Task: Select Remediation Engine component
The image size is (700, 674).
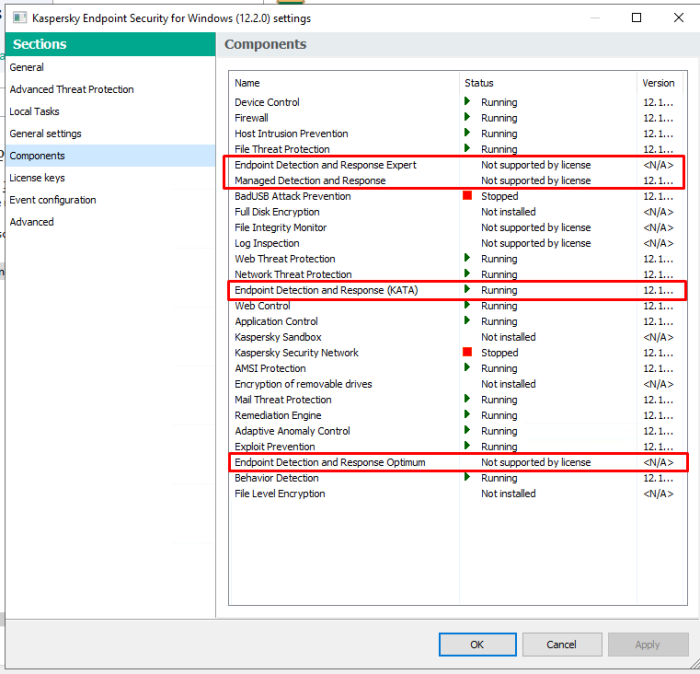Action: pyautogui.click(x=278, y=415)
